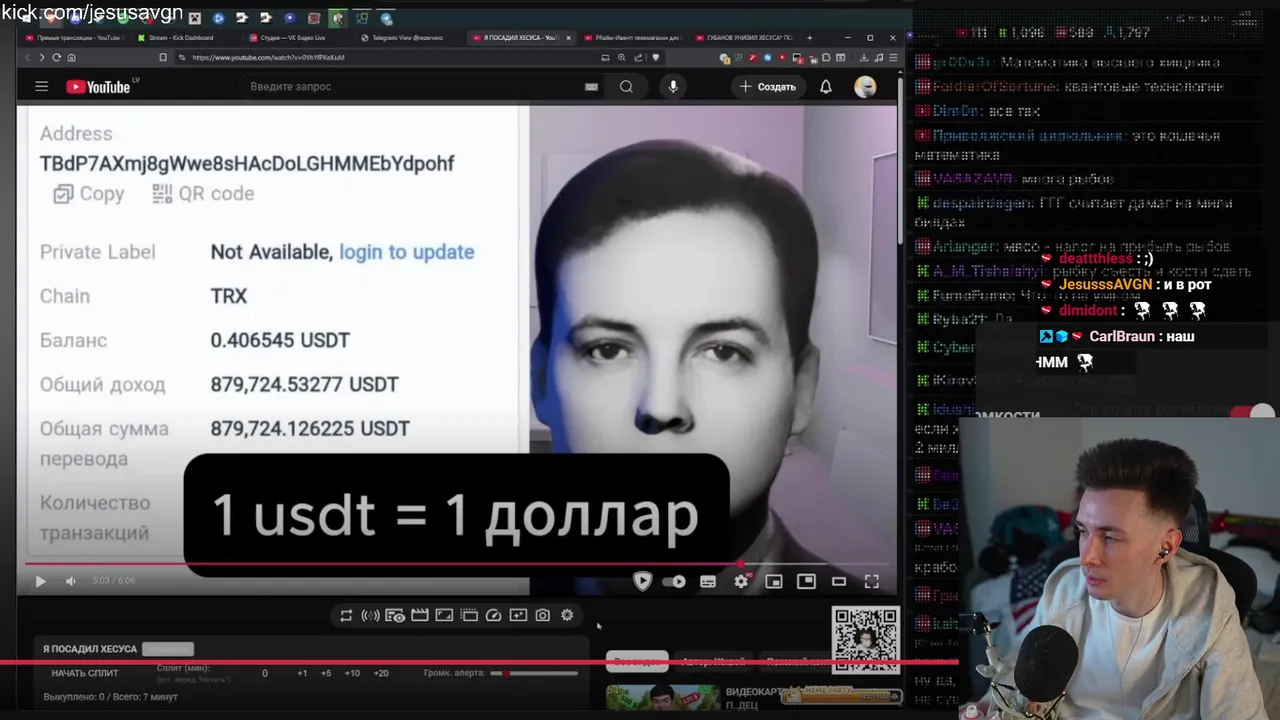
Task: Switch to 'Stream - Kick Dashboard' tab
Action: pos(180,38)
